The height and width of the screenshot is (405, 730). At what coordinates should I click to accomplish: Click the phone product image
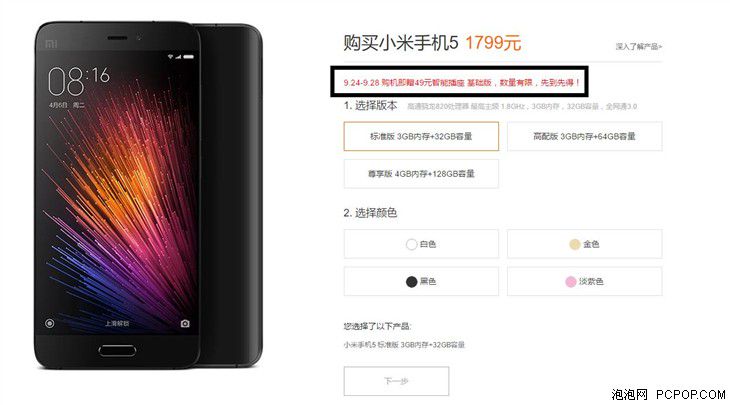coord(149,196)
